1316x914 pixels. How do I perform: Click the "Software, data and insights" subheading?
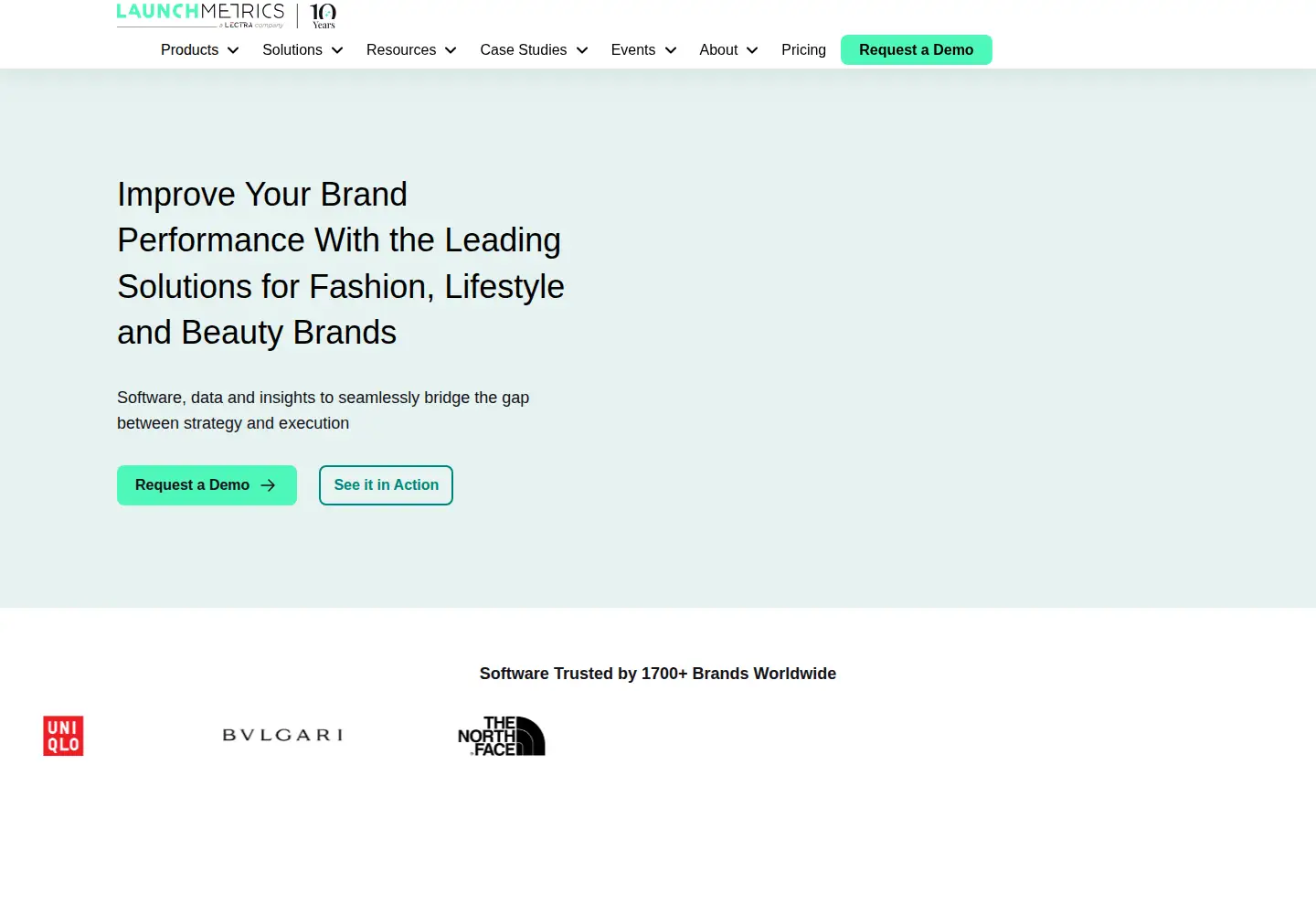324,410
